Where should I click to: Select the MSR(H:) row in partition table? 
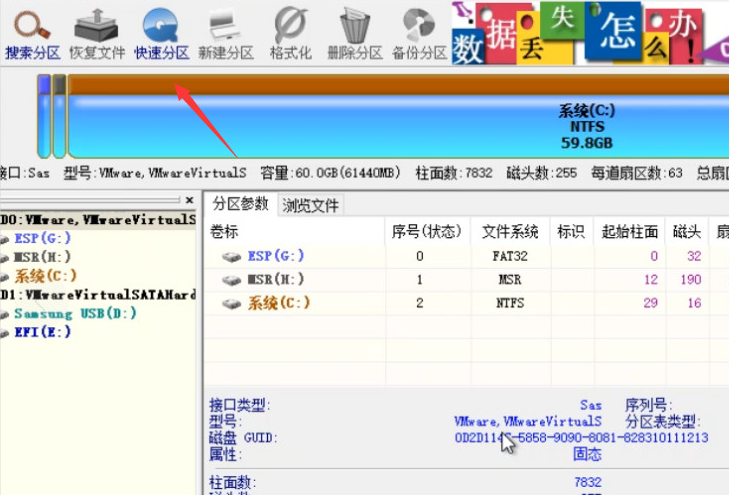pos(466,279)
